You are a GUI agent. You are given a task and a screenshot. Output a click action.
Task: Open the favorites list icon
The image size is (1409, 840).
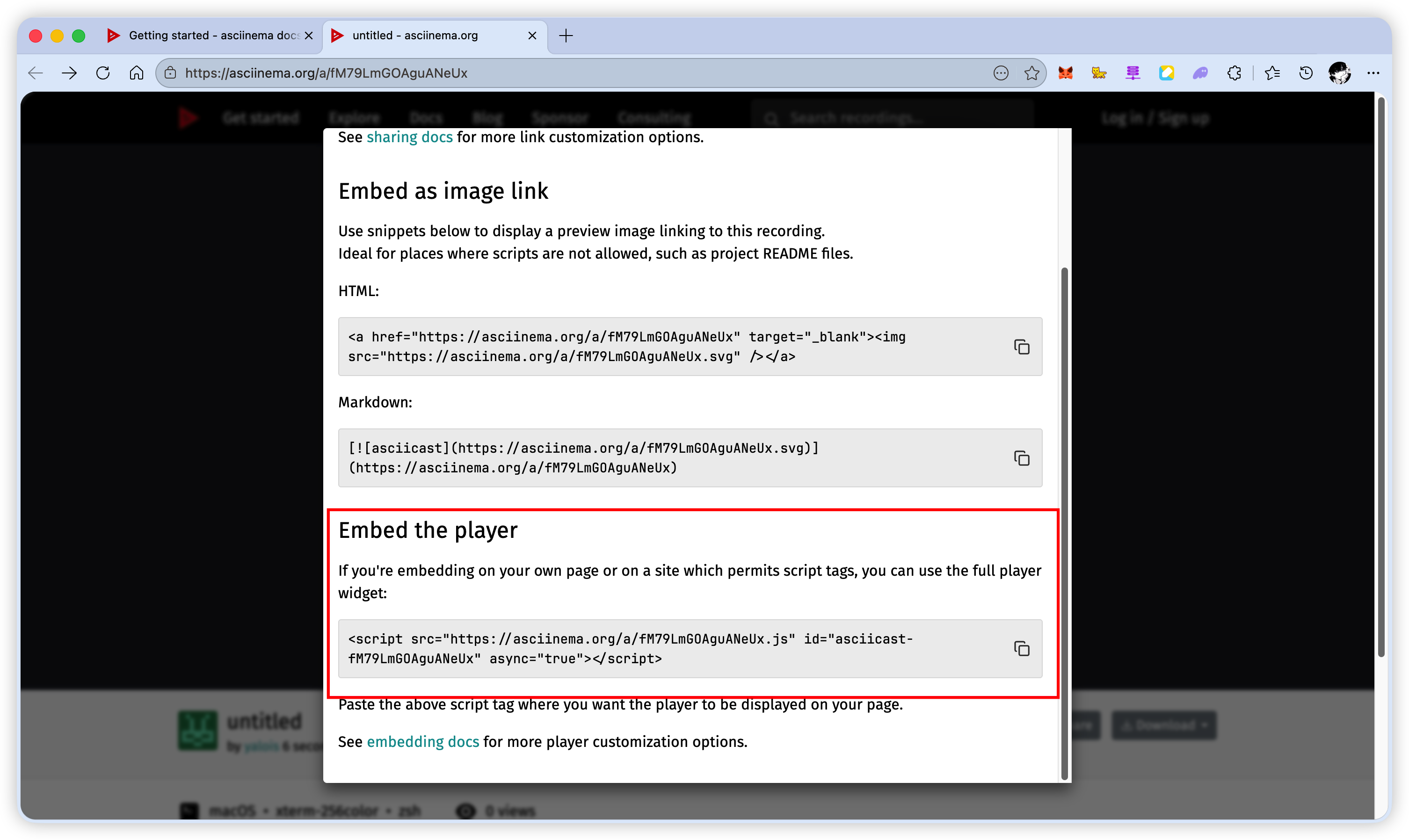click(1272, 73)
